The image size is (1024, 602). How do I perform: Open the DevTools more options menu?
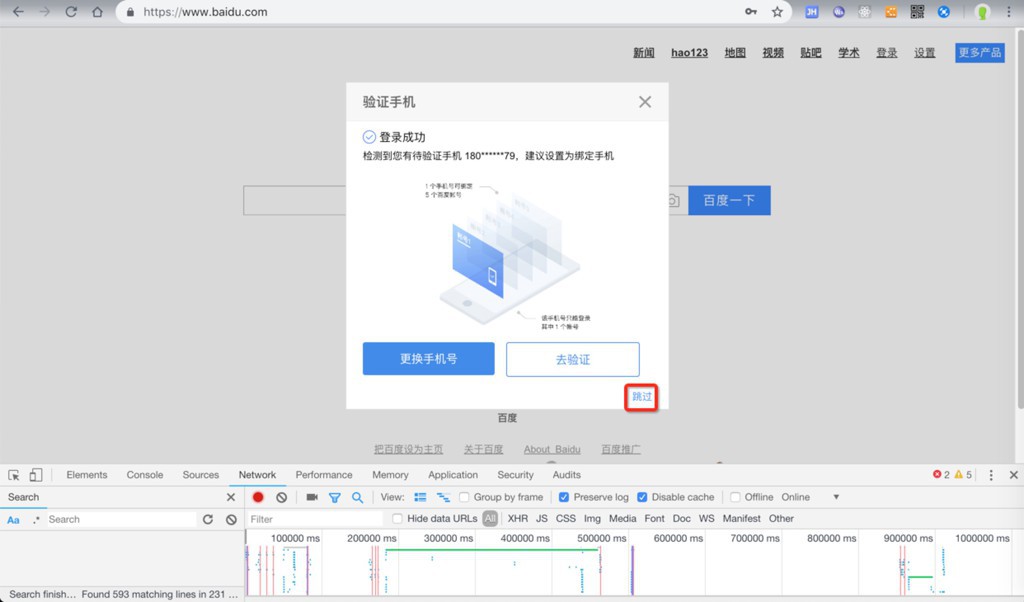[991, 475]
